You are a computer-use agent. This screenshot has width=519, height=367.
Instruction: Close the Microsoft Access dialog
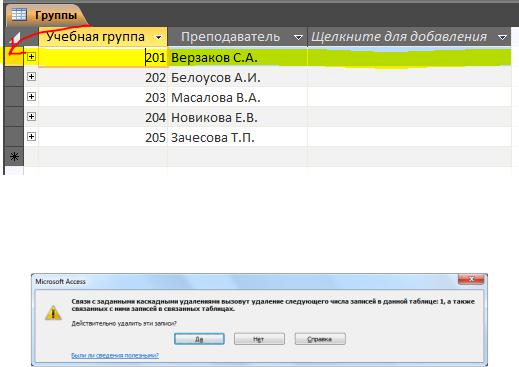pos(471,279)
